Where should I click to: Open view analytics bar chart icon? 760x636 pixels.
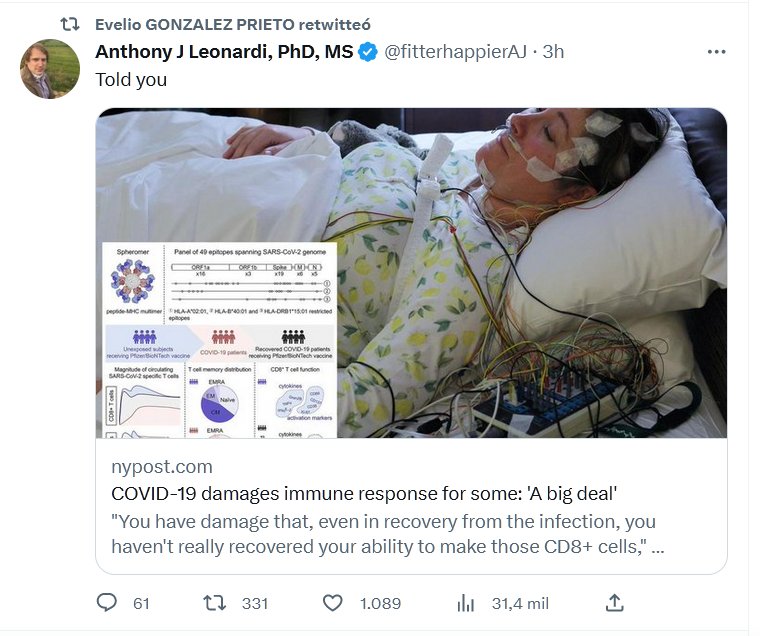tap(466, 603)
